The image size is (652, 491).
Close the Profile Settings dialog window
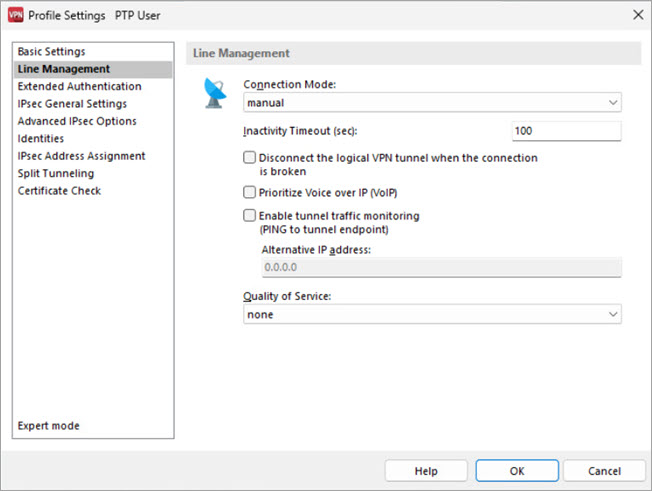tap(637, 15)
